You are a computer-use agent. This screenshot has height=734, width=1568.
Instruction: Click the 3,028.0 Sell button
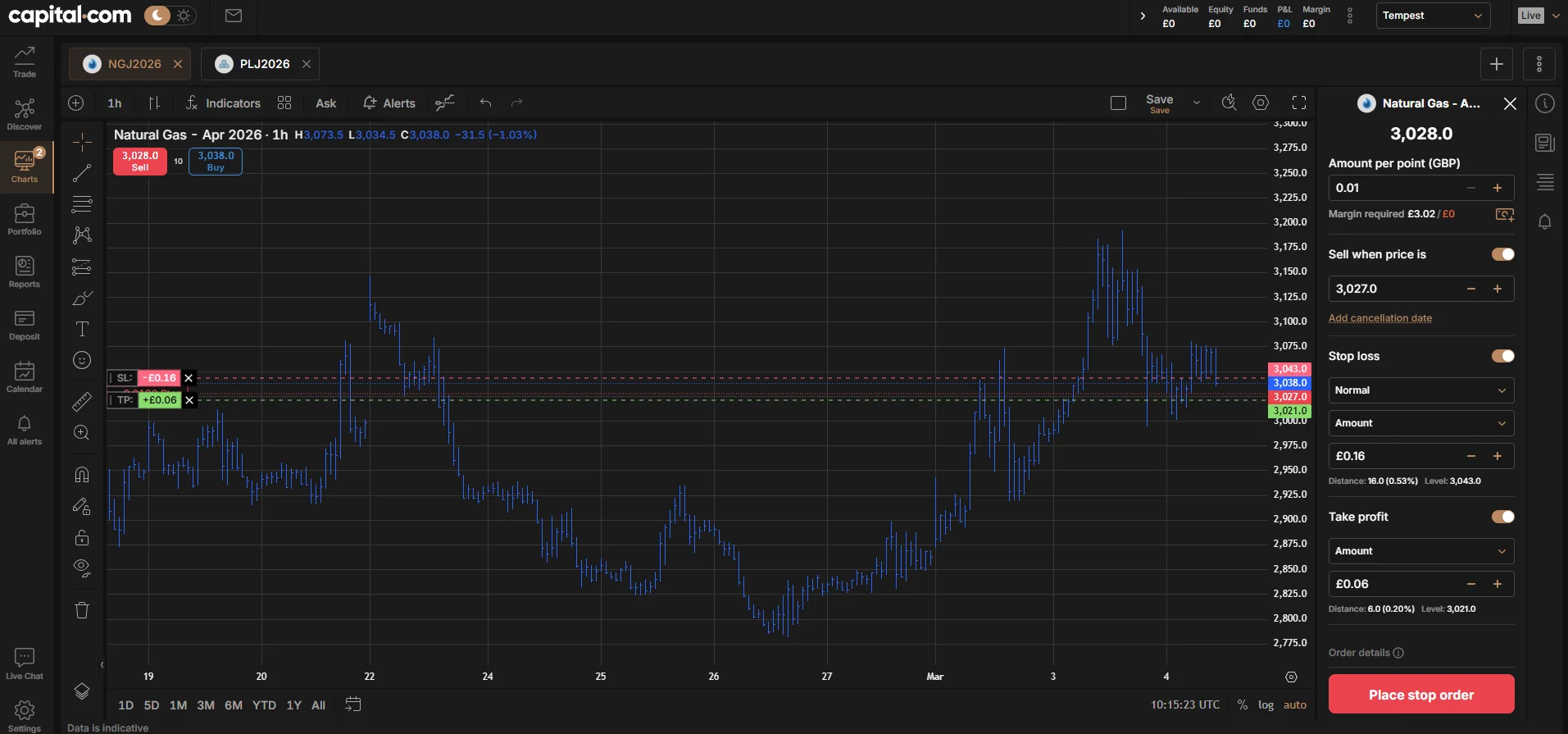(x=140, y=161)
